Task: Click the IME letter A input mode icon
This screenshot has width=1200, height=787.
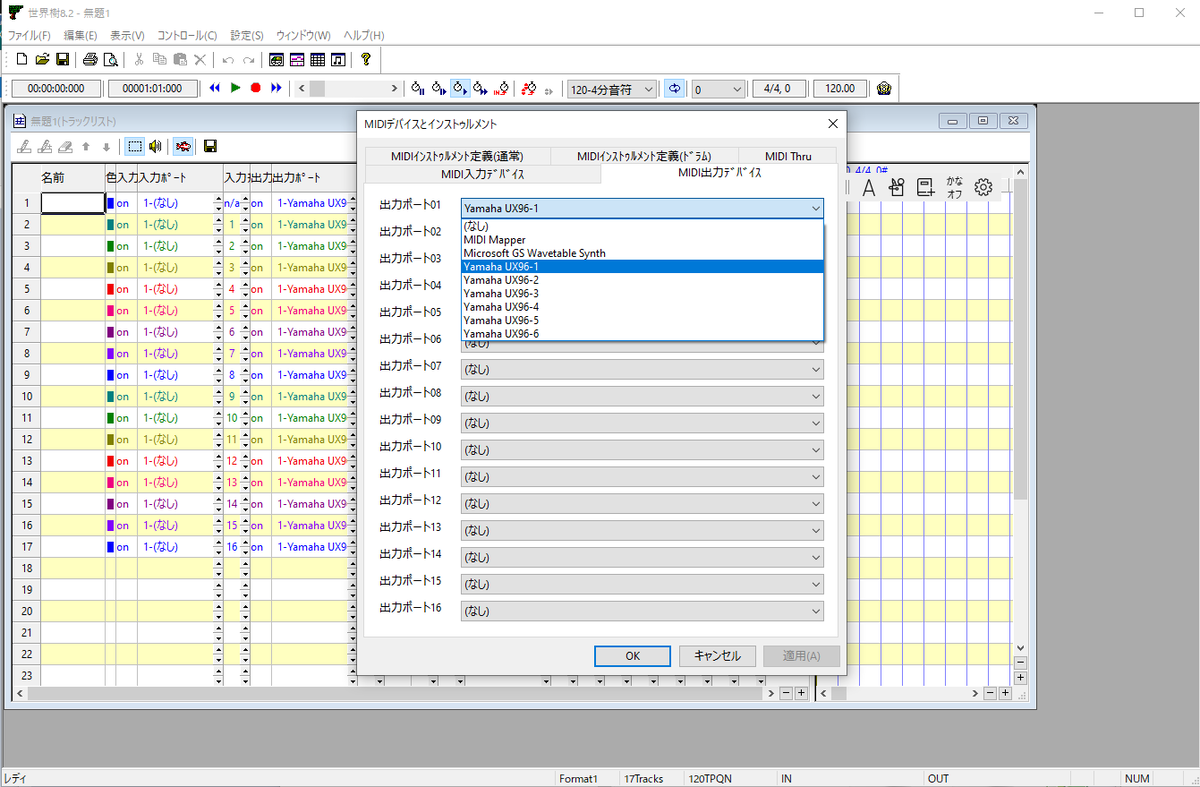Action: (x=869, y=187)
